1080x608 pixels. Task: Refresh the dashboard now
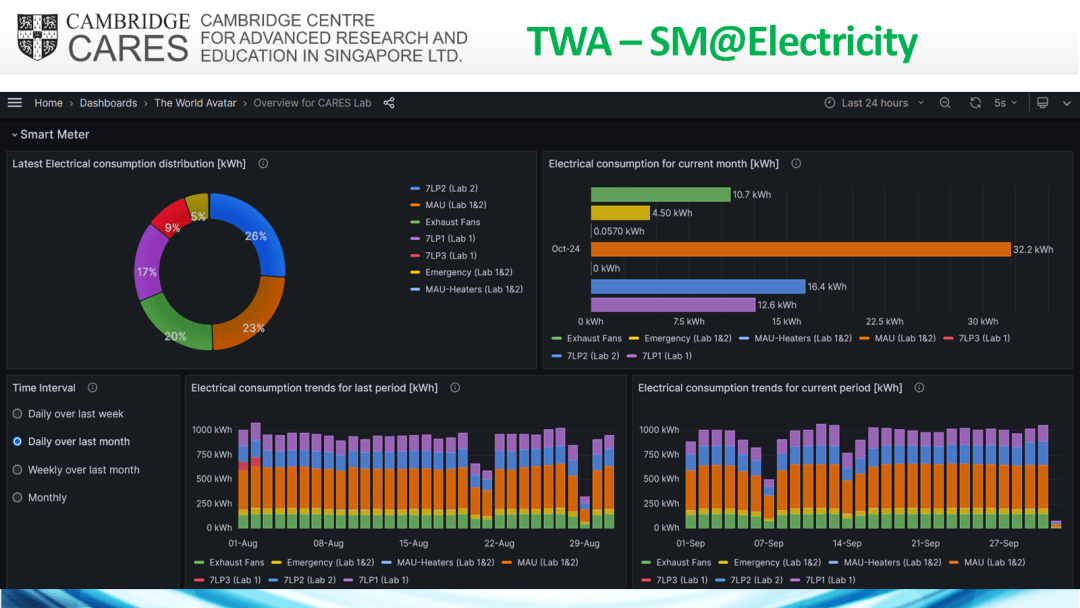975,103
